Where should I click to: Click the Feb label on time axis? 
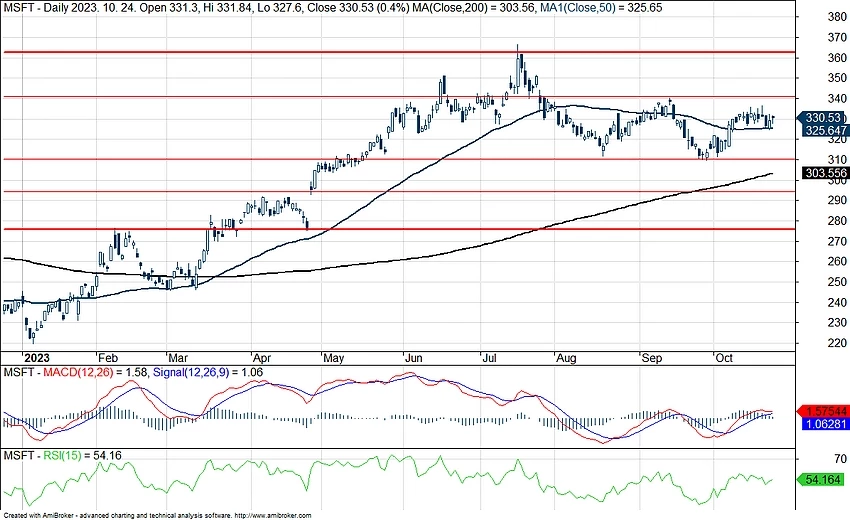(x=107, y=358)
